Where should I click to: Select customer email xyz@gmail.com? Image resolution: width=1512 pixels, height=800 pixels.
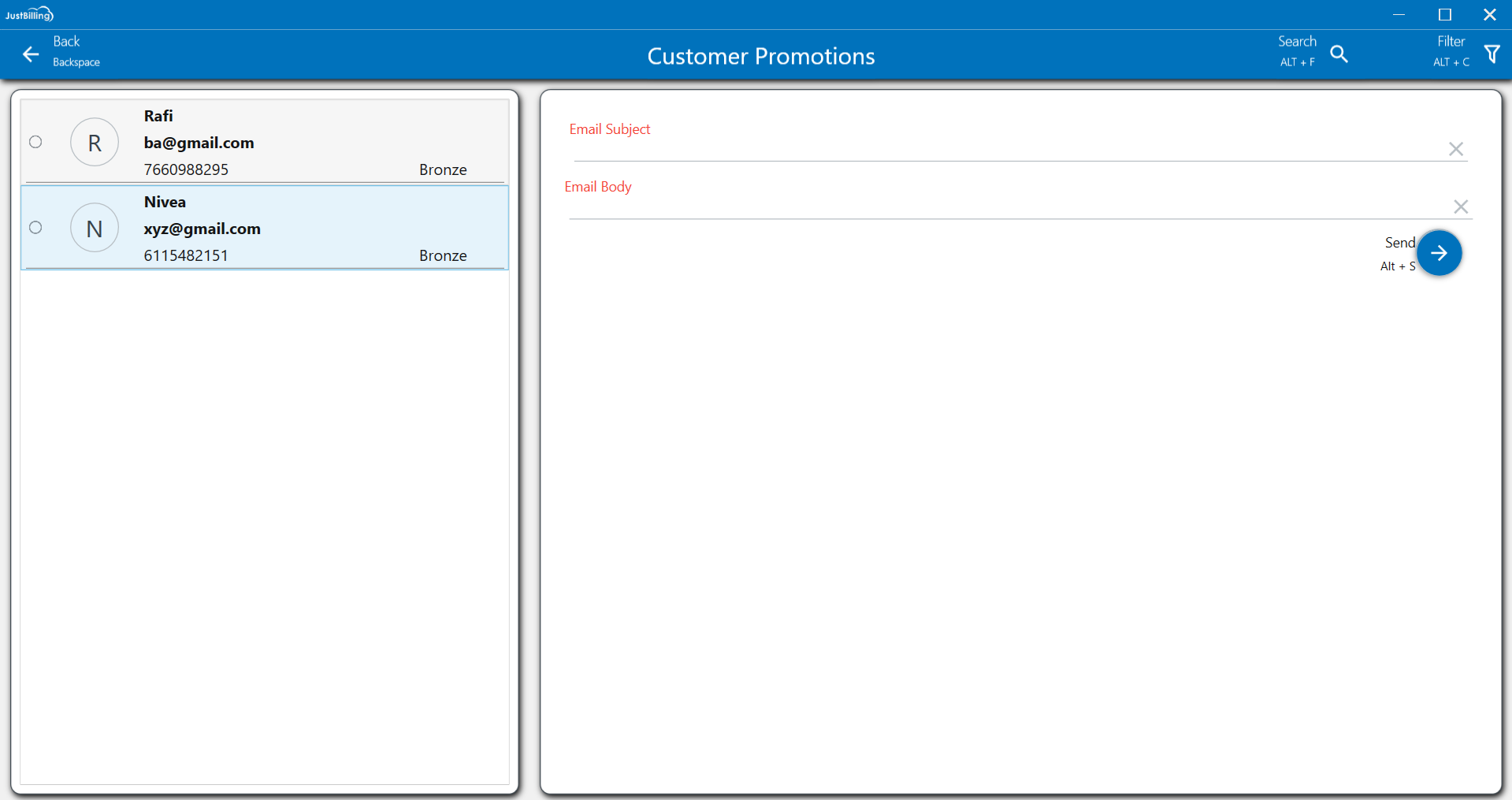coord(202,229)
